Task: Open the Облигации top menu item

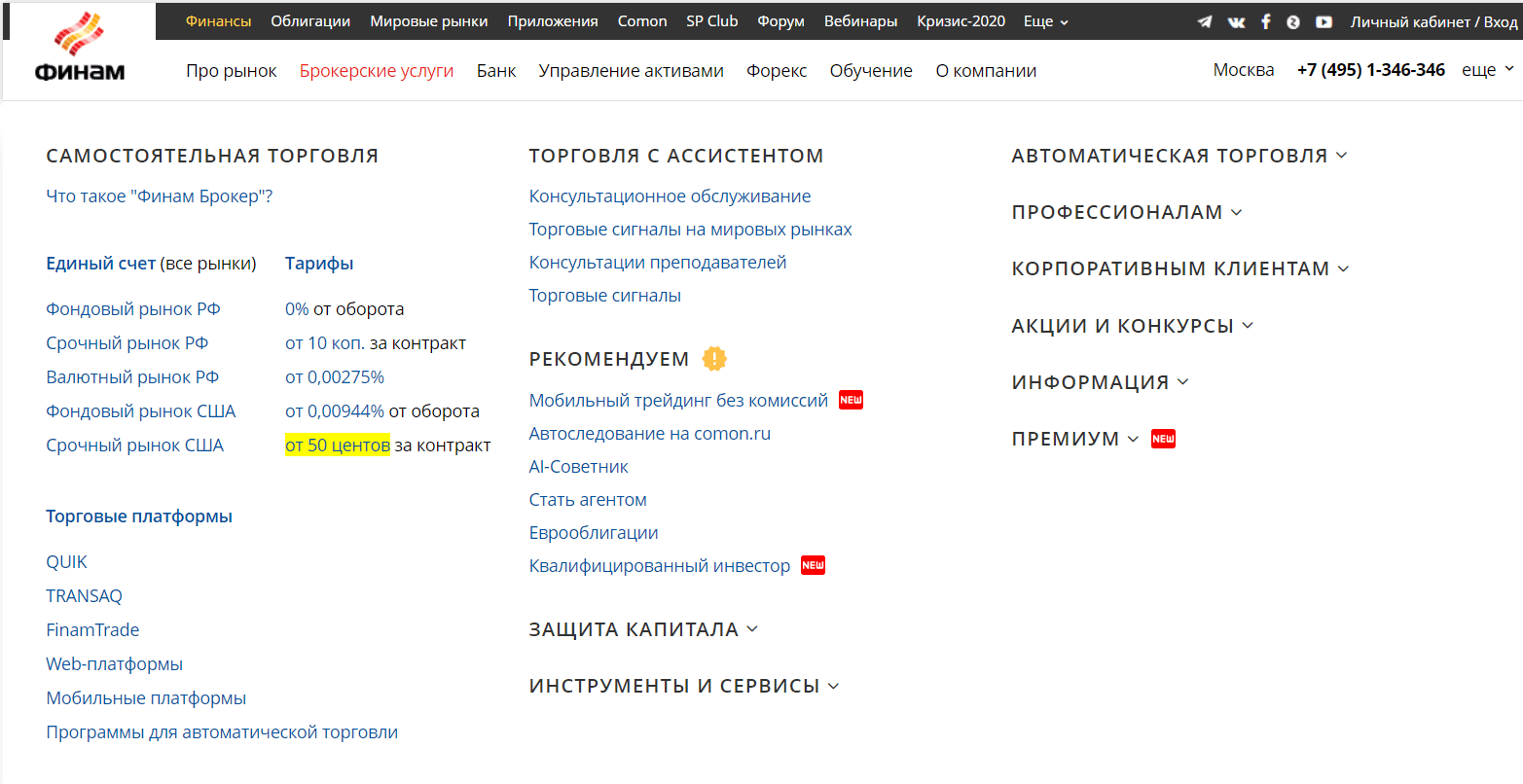Action: coord(310,21)
